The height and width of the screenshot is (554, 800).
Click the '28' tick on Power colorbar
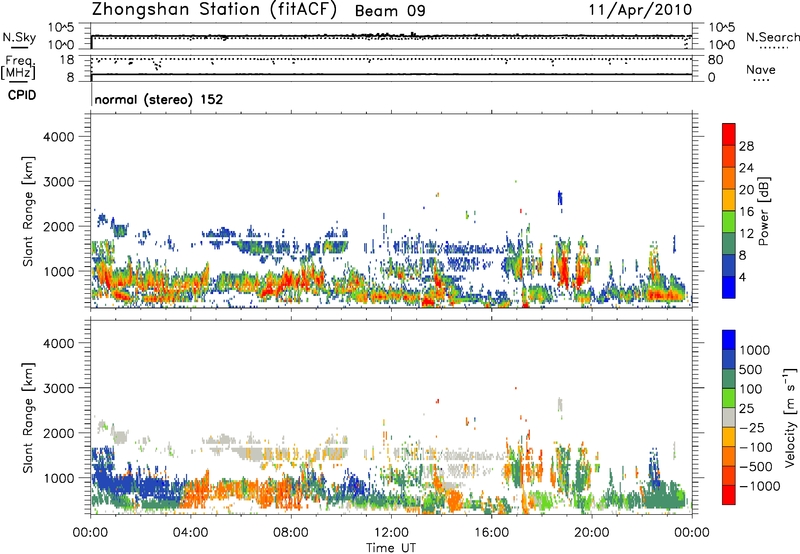746,146
